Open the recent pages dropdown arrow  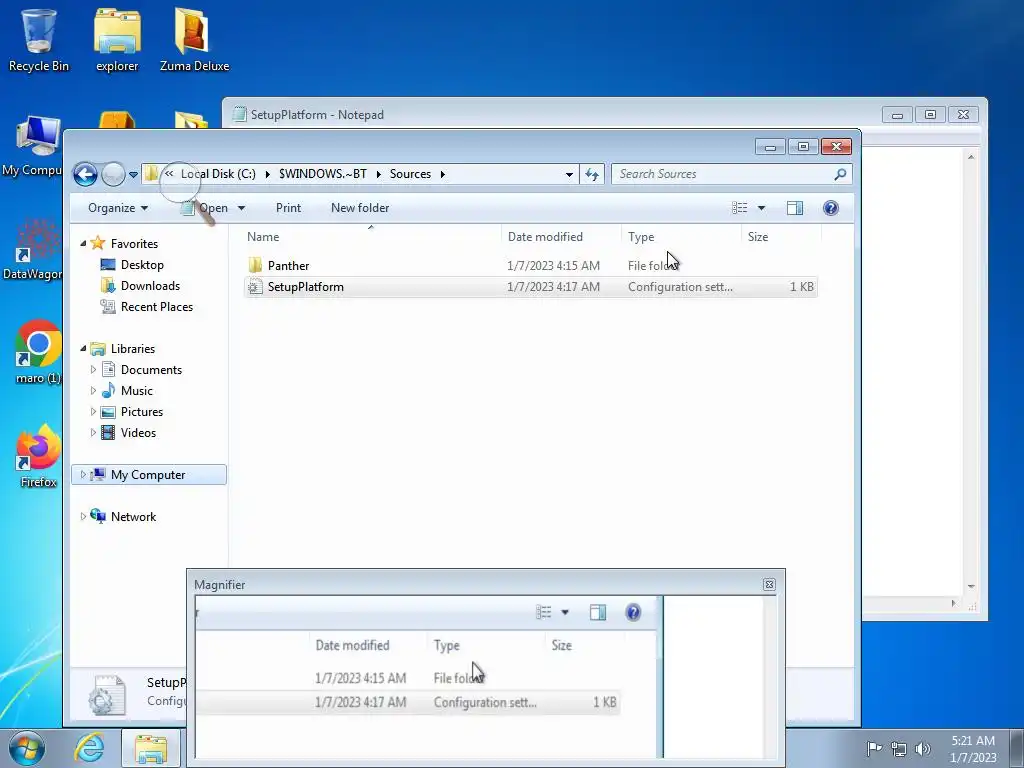(133, 174)
